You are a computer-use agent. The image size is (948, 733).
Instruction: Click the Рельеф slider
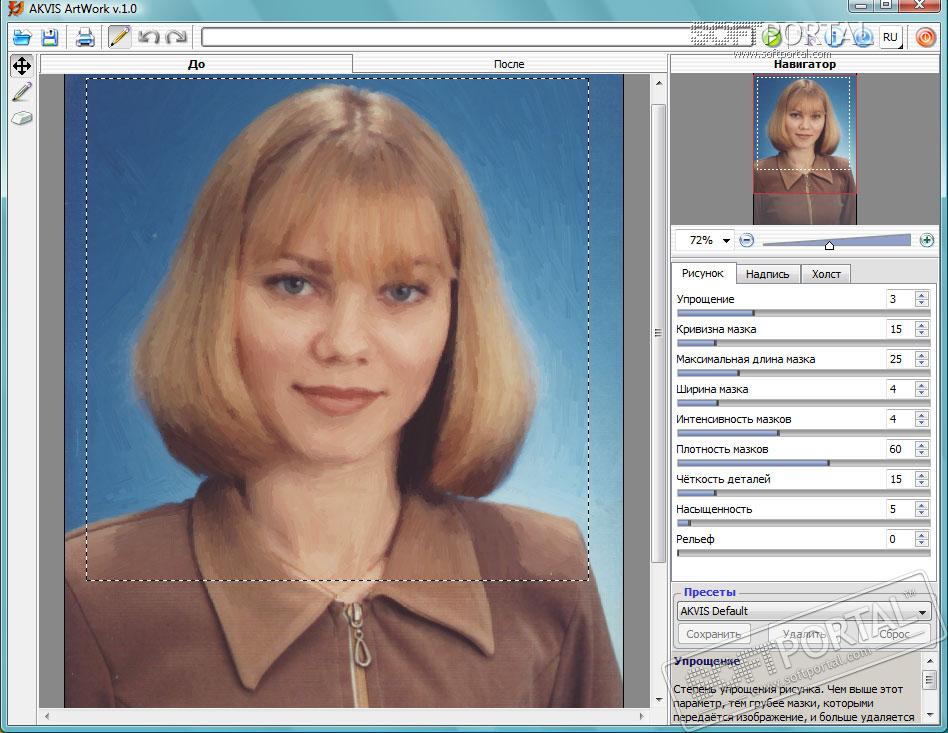pos(803,553)
